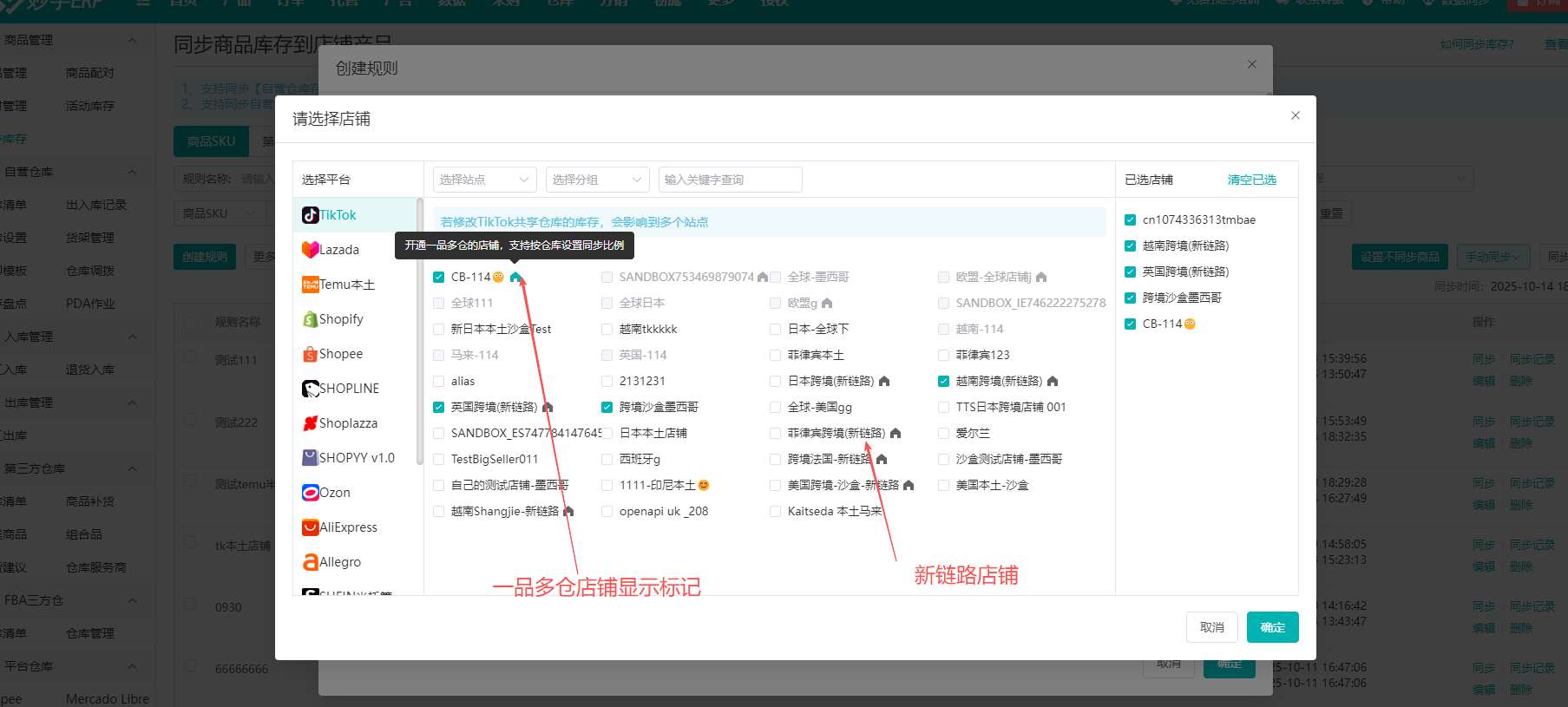This screenshot has width=1568, height=707.
Task: Click house icon beside 越南跨境(新链路) in store list
Action: click(x=1053, y=381)
